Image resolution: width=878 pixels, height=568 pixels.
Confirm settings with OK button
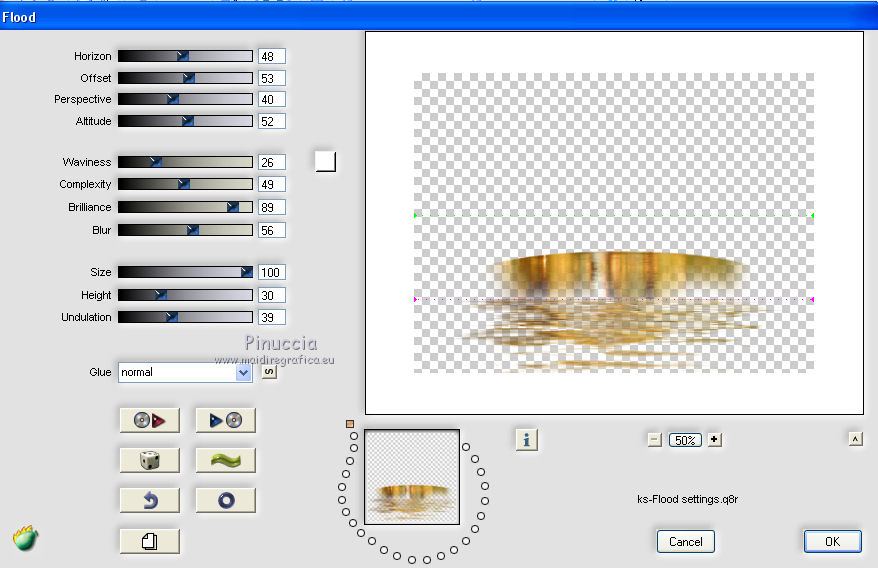[833, 542]
